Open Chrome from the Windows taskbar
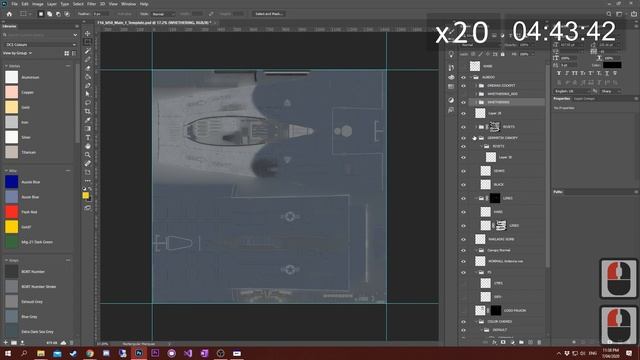640x360 pixels. click(x=90, y=353)
